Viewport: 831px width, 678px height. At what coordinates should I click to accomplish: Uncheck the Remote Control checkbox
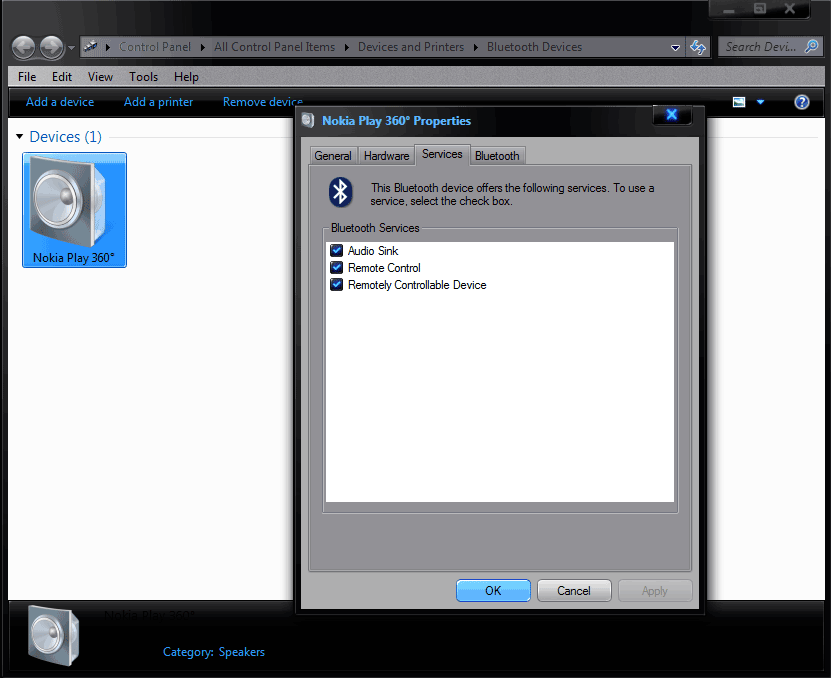coord(337,267)
